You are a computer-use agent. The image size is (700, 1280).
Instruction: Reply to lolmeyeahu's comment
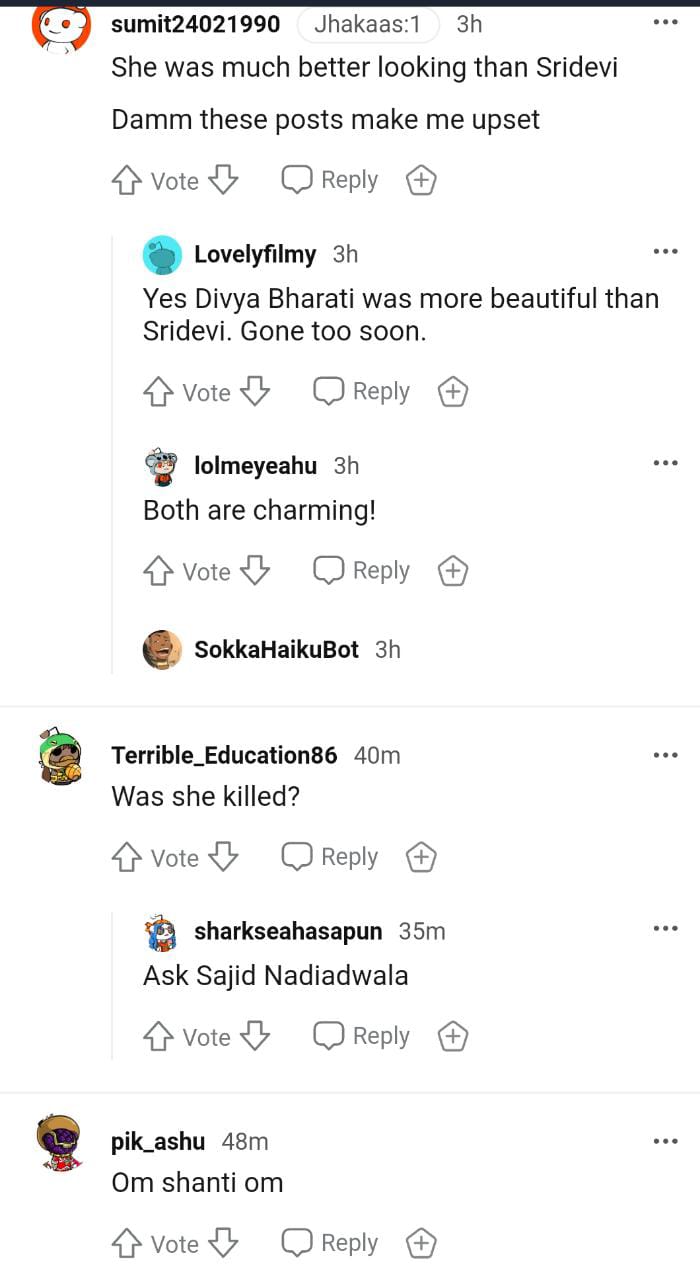[x=362, y=571]
